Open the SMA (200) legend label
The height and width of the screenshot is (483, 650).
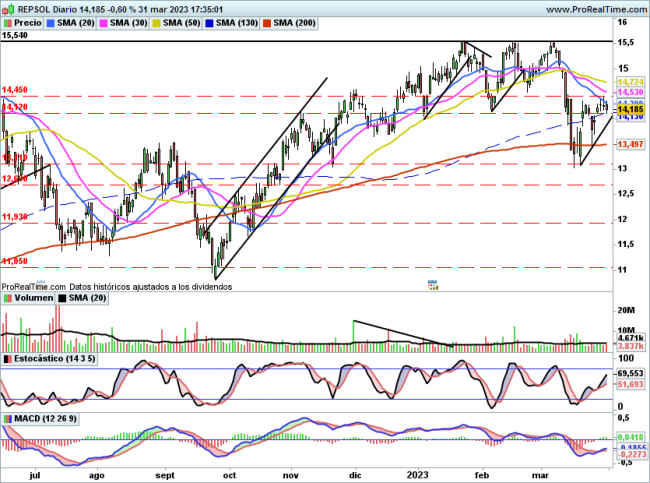tap(294, 23)
